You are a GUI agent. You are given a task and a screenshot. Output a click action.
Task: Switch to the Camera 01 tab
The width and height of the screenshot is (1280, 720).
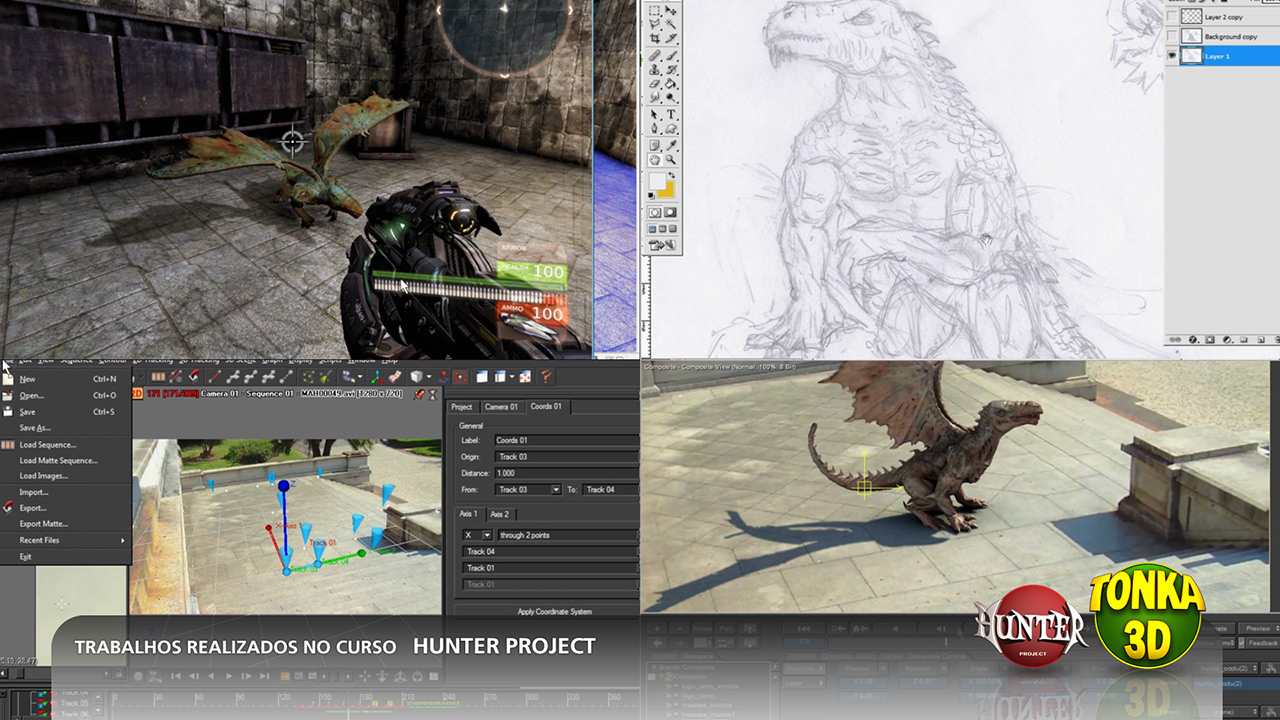[501, 407]
